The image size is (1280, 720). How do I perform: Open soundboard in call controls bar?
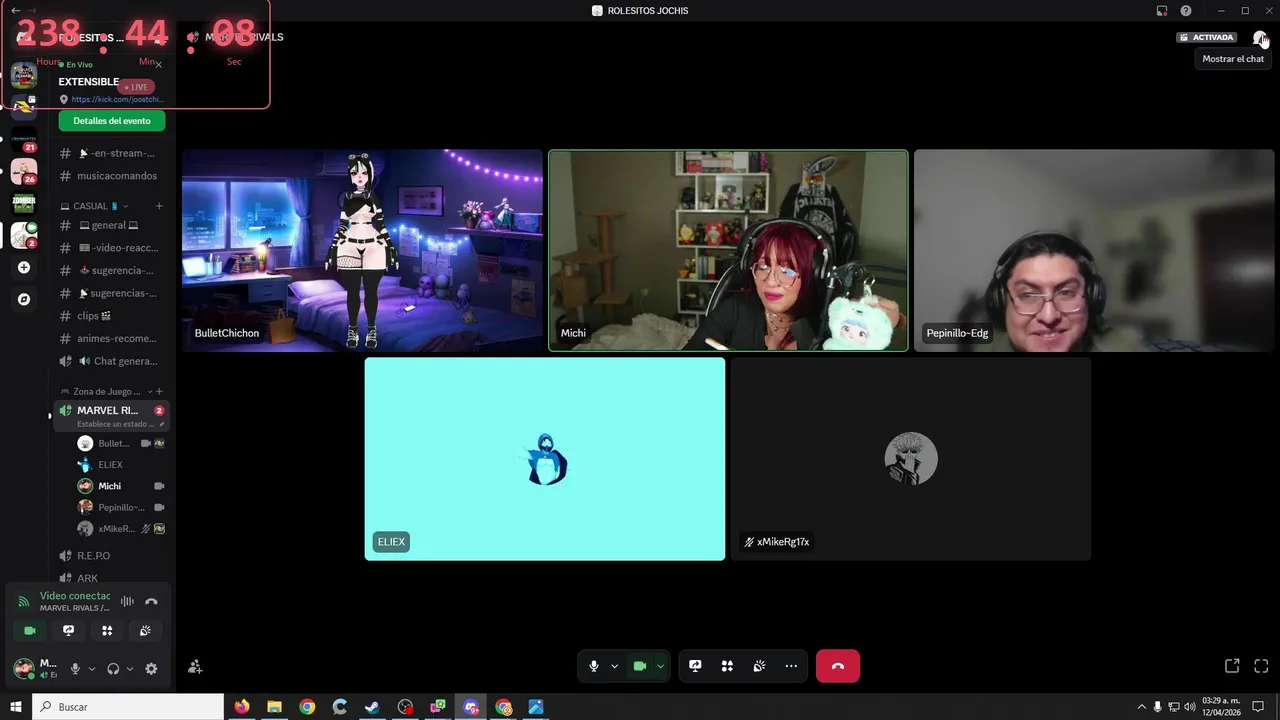759,666
